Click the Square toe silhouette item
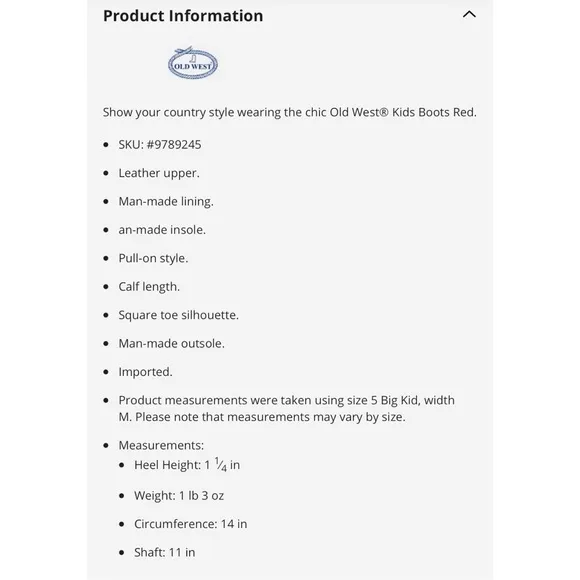This screenshot has width=580, height=580. [179, 315]
